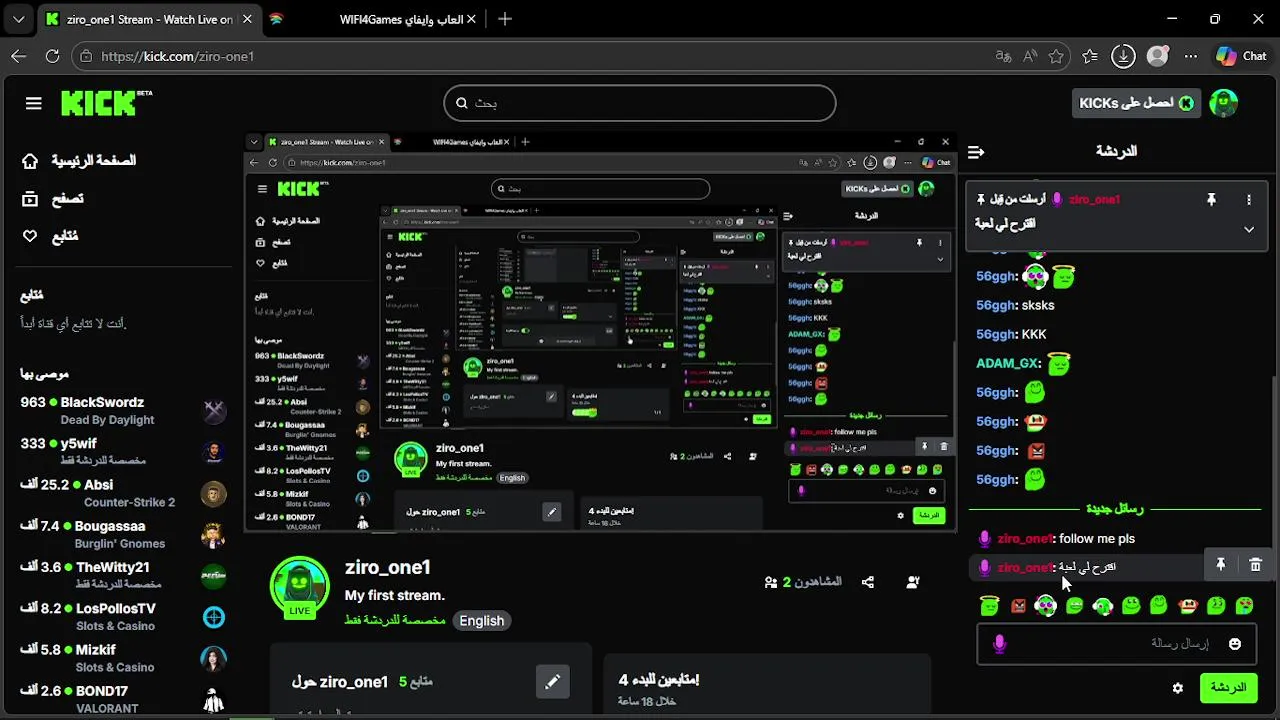Insert the halo emote from quick emote bar
The image size is (1280, 720).
[989, 605]
